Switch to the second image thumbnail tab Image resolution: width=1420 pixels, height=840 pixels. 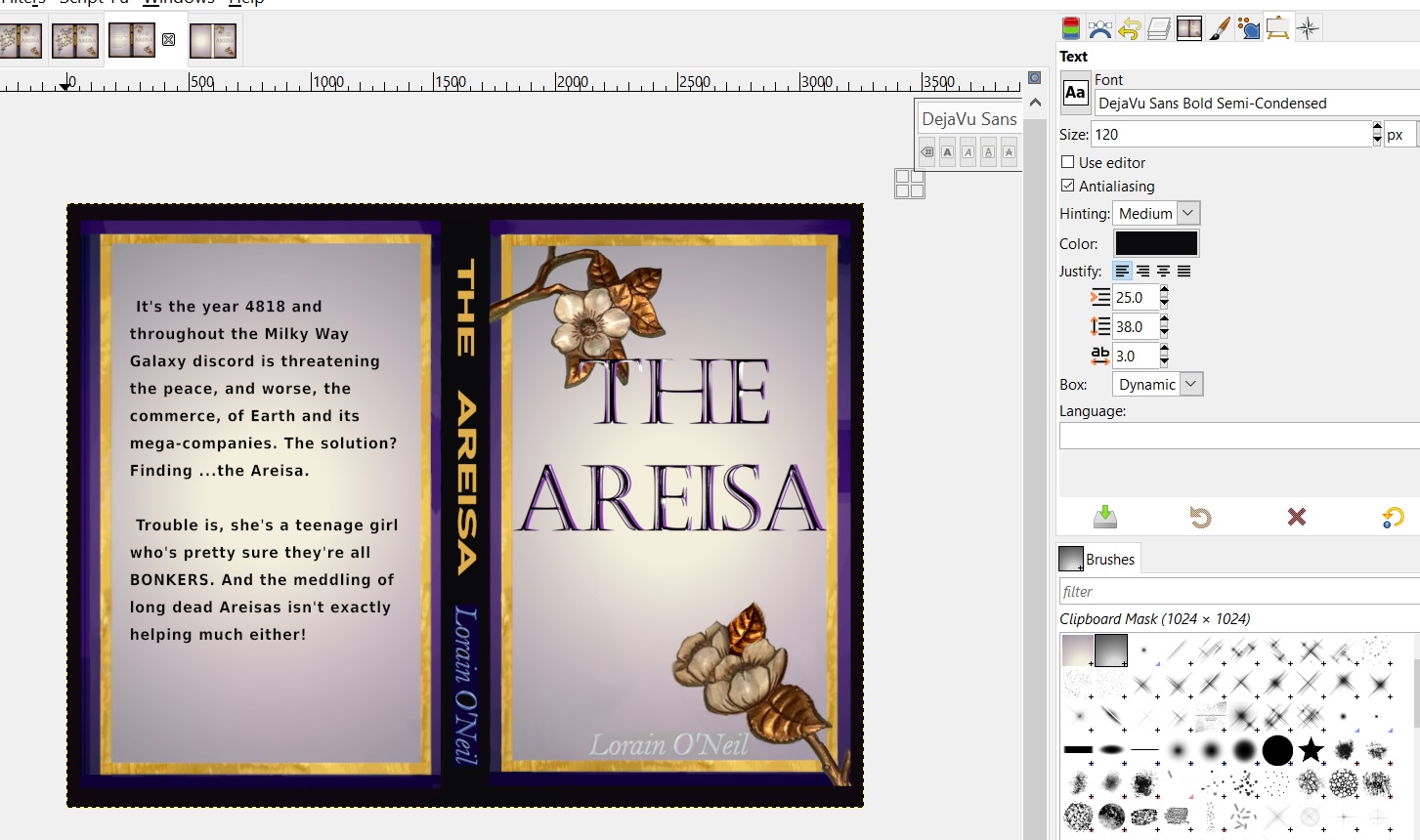click(x=74, y=40)
